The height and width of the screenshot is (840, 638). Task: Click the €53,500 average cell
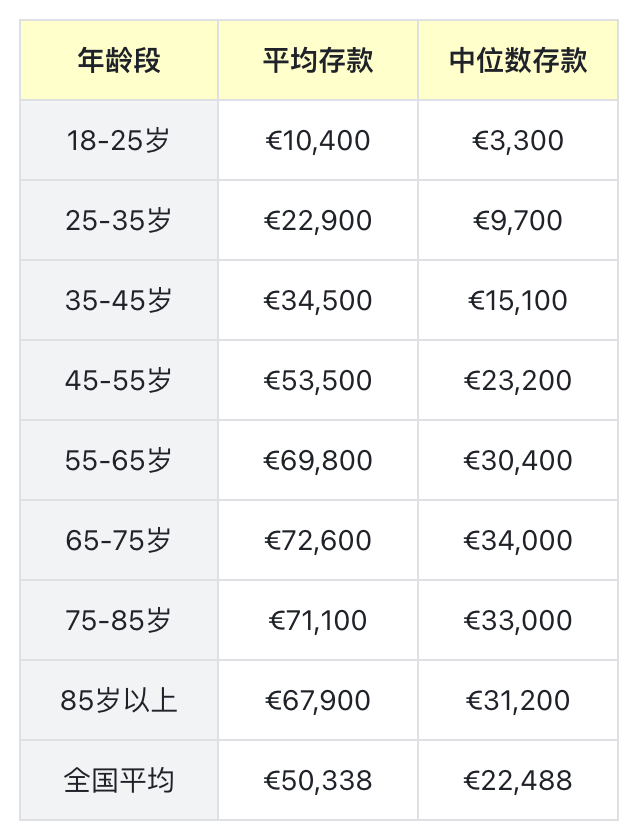click(318, 381)
